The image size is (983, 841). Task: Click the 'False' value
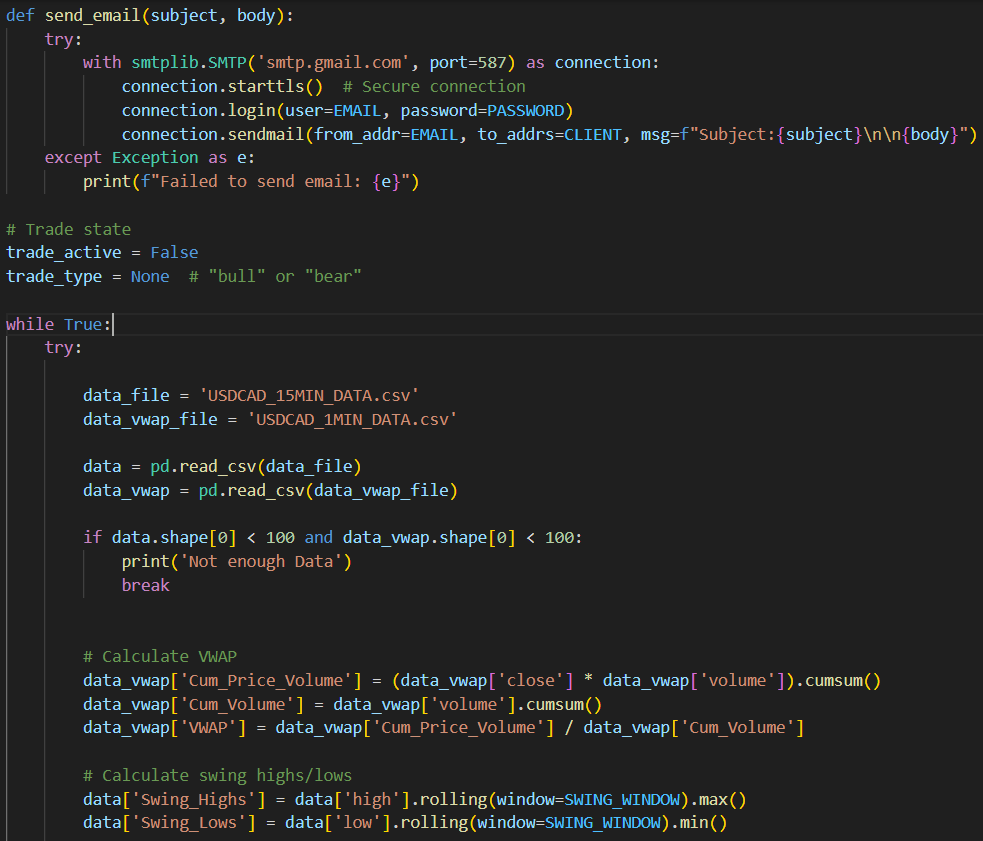coord(174,252)
